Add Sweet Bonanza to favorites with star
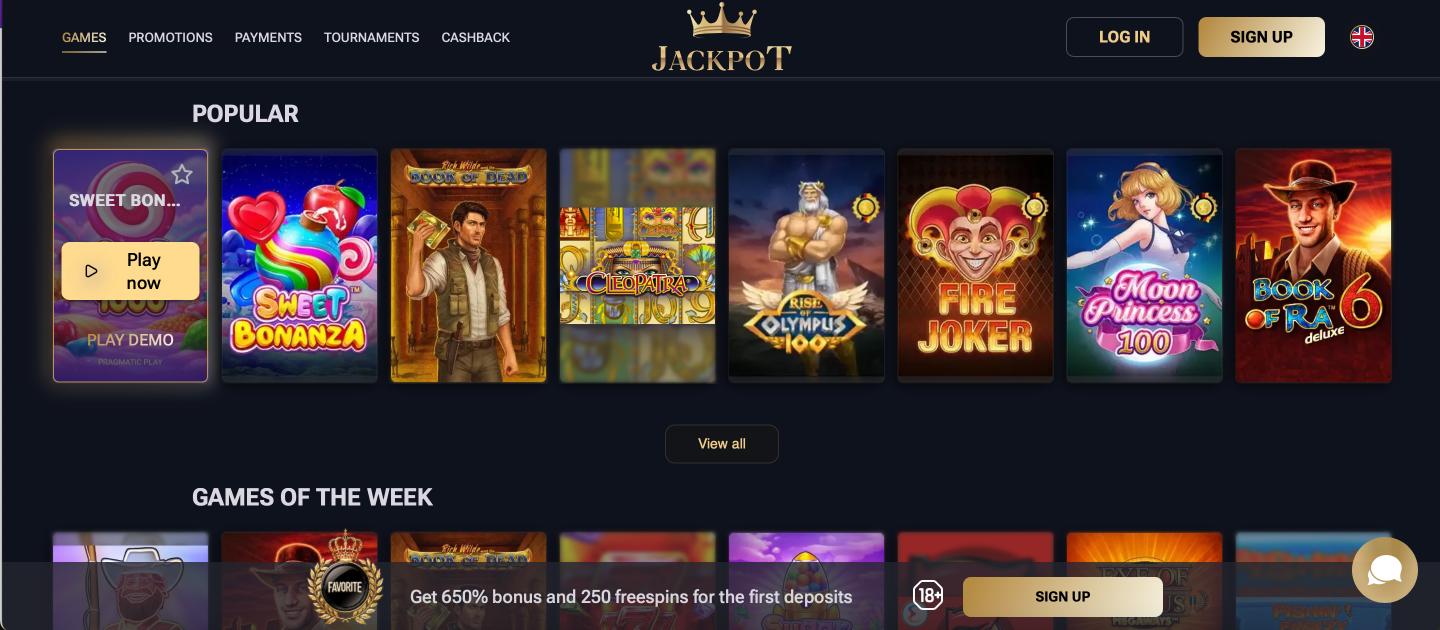This screenshot has width=1440, height=630. 182,175
